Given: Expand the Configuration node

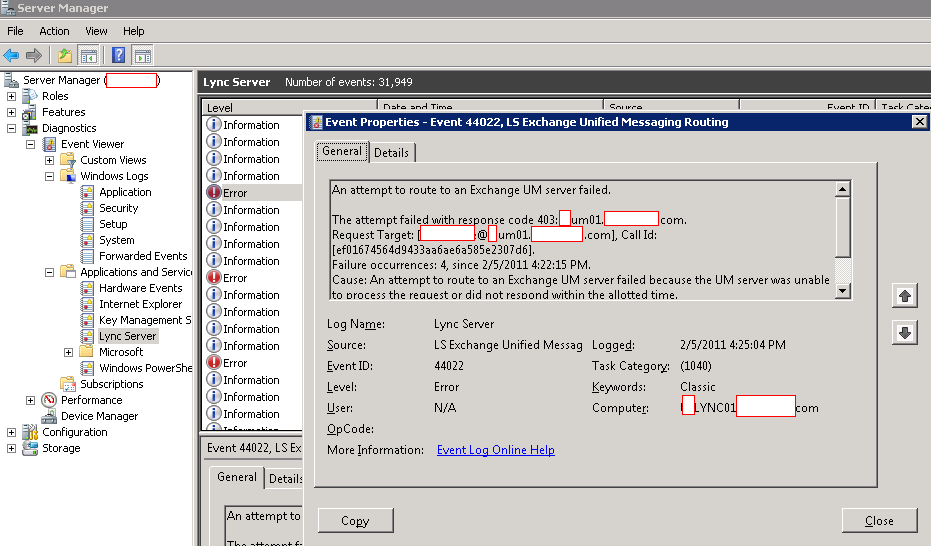Looking at the screenshot, I should pos(11,433).
